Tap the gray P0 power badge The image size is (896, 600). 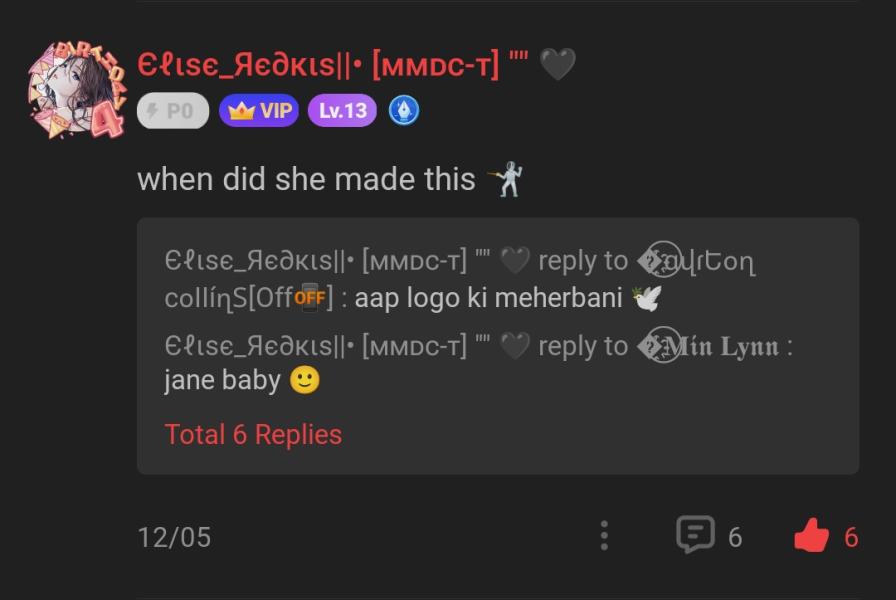coord(172,110)
